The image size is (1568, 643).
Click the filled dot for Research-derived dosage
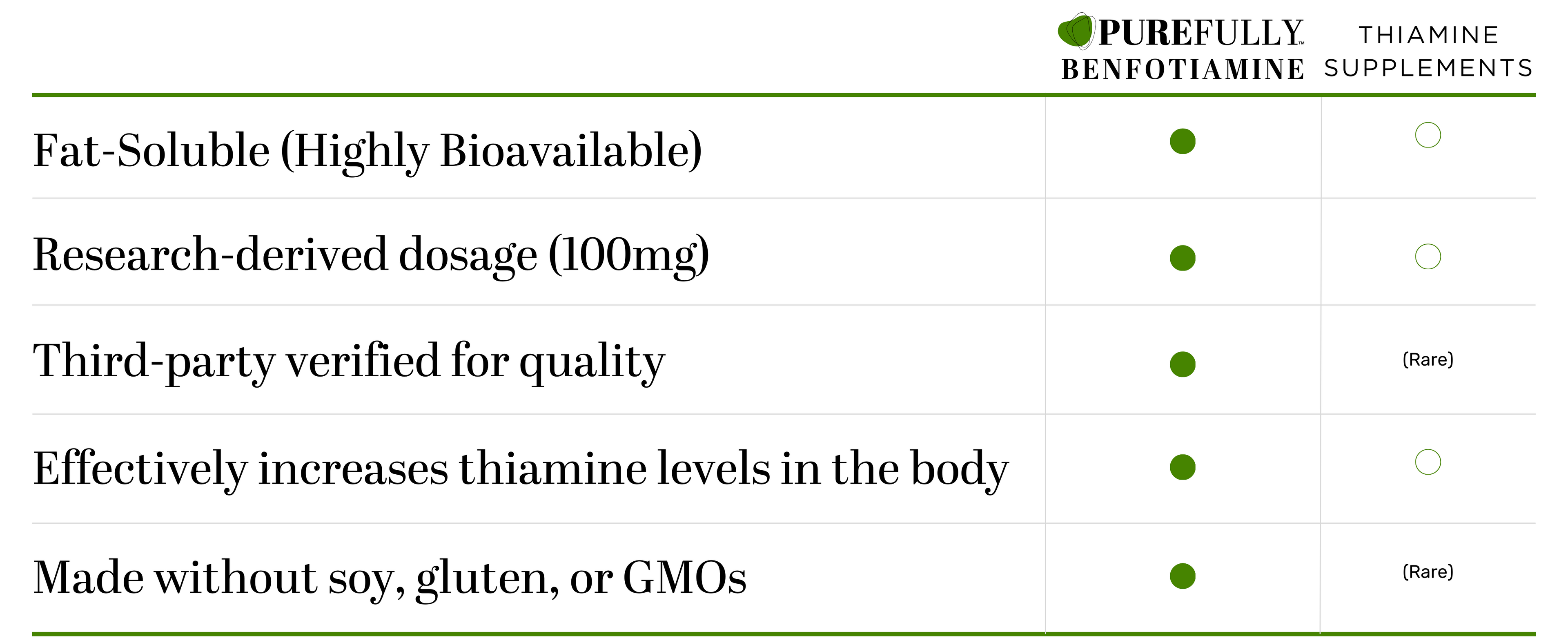click(x=1182, y=257)
